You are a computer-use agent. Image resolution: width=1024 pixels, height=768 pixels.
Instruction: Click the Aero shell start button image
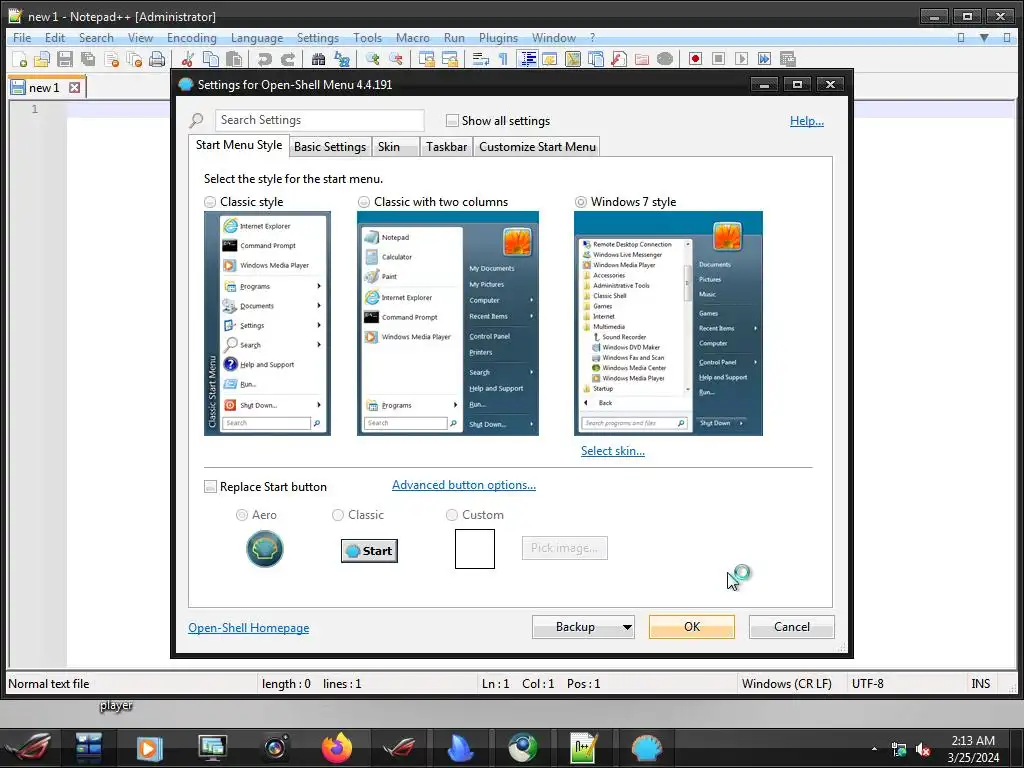tap(264, 549)
